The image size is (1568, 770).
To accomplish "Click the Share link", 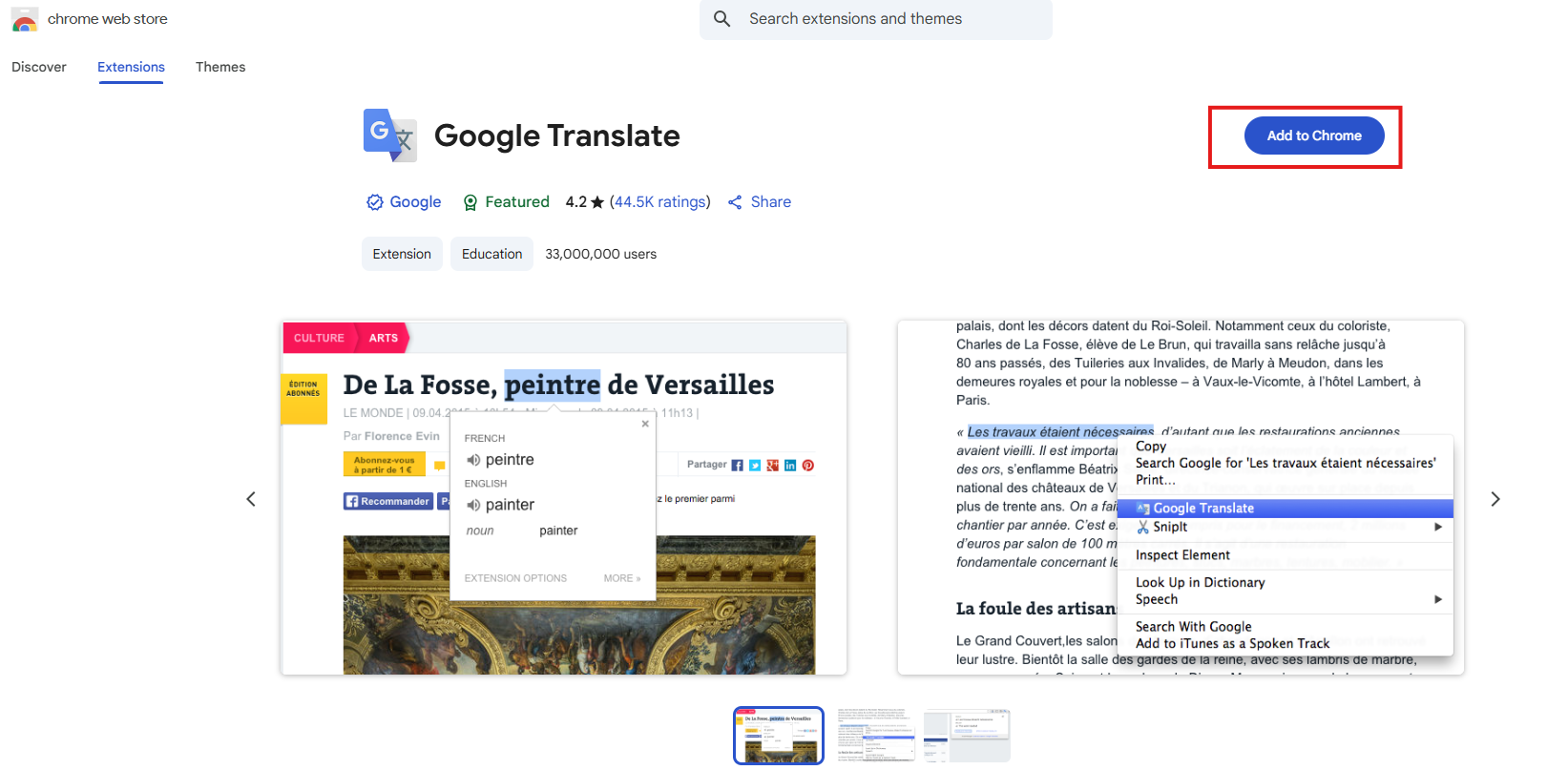I will click(771, 202).
